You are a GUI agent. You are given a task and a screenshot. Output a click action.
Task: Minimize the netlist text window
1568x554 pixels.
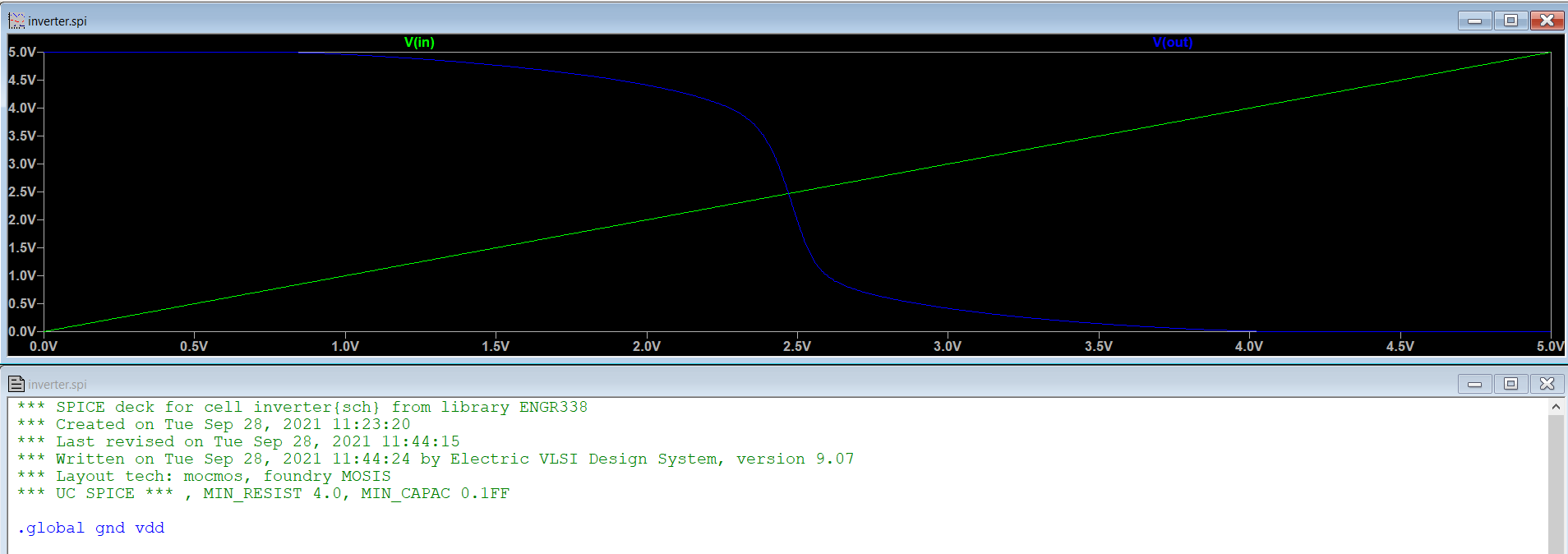(x=1474, y=384)
